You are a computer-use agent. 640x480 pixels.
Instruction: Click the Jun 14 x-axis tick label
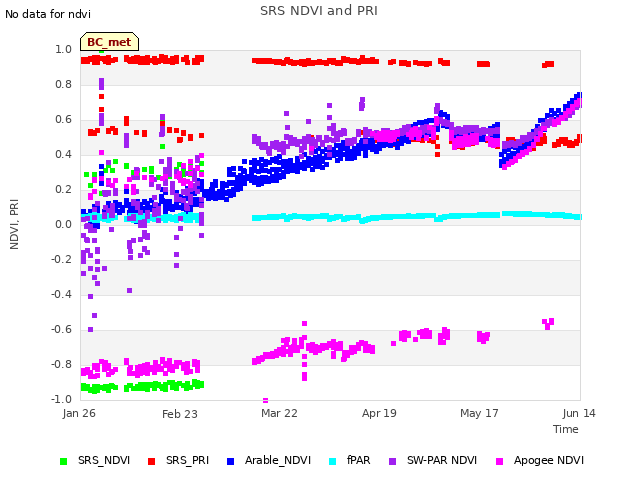(579, 413)
